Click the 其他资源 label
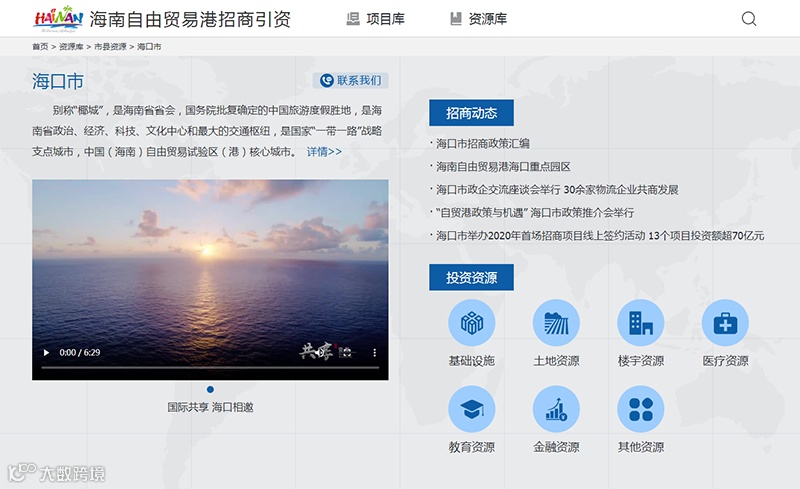800x489 pixels. pyautogui.click(x=641, y=447)
